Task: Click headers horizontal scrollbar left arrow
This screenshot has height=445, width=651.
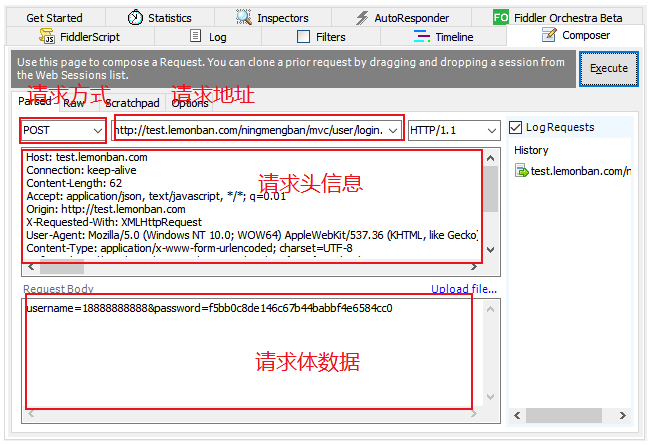Action: [x=31, y=267]
